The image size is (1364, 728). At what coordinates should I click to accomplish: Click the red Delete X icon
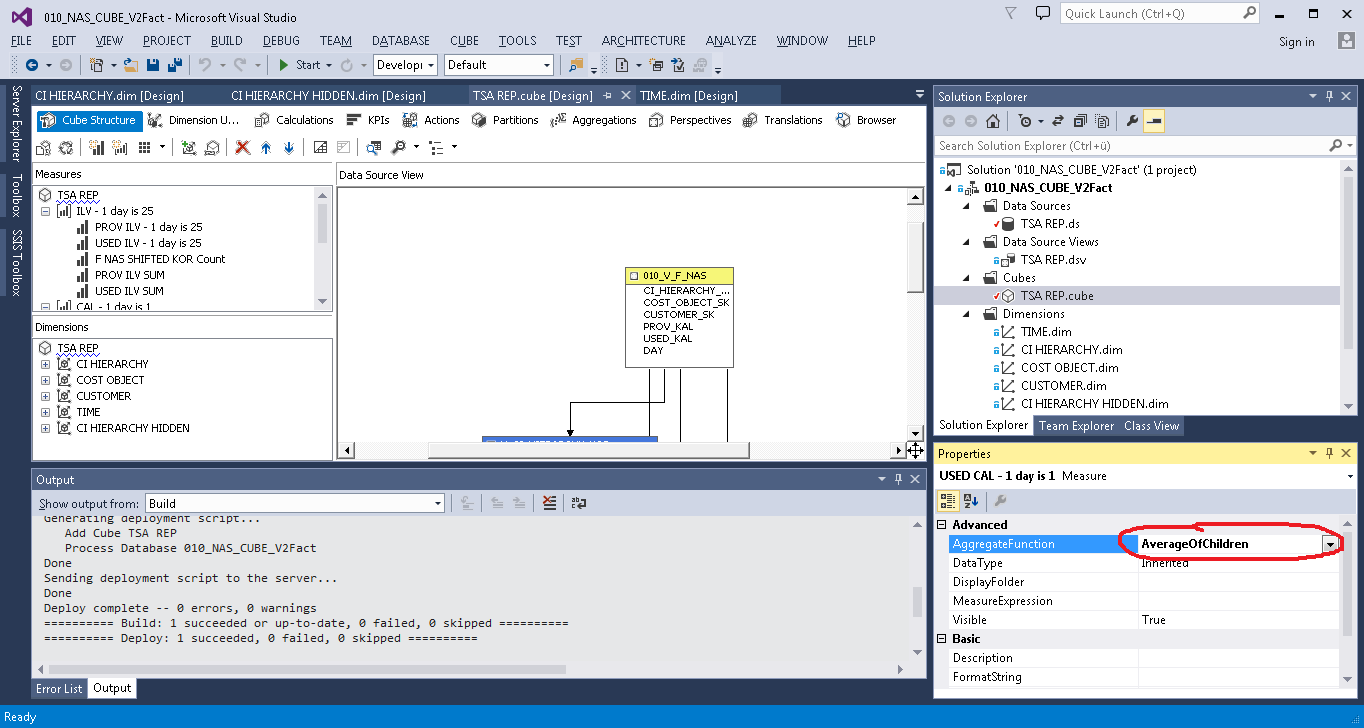tap(242, 147)
